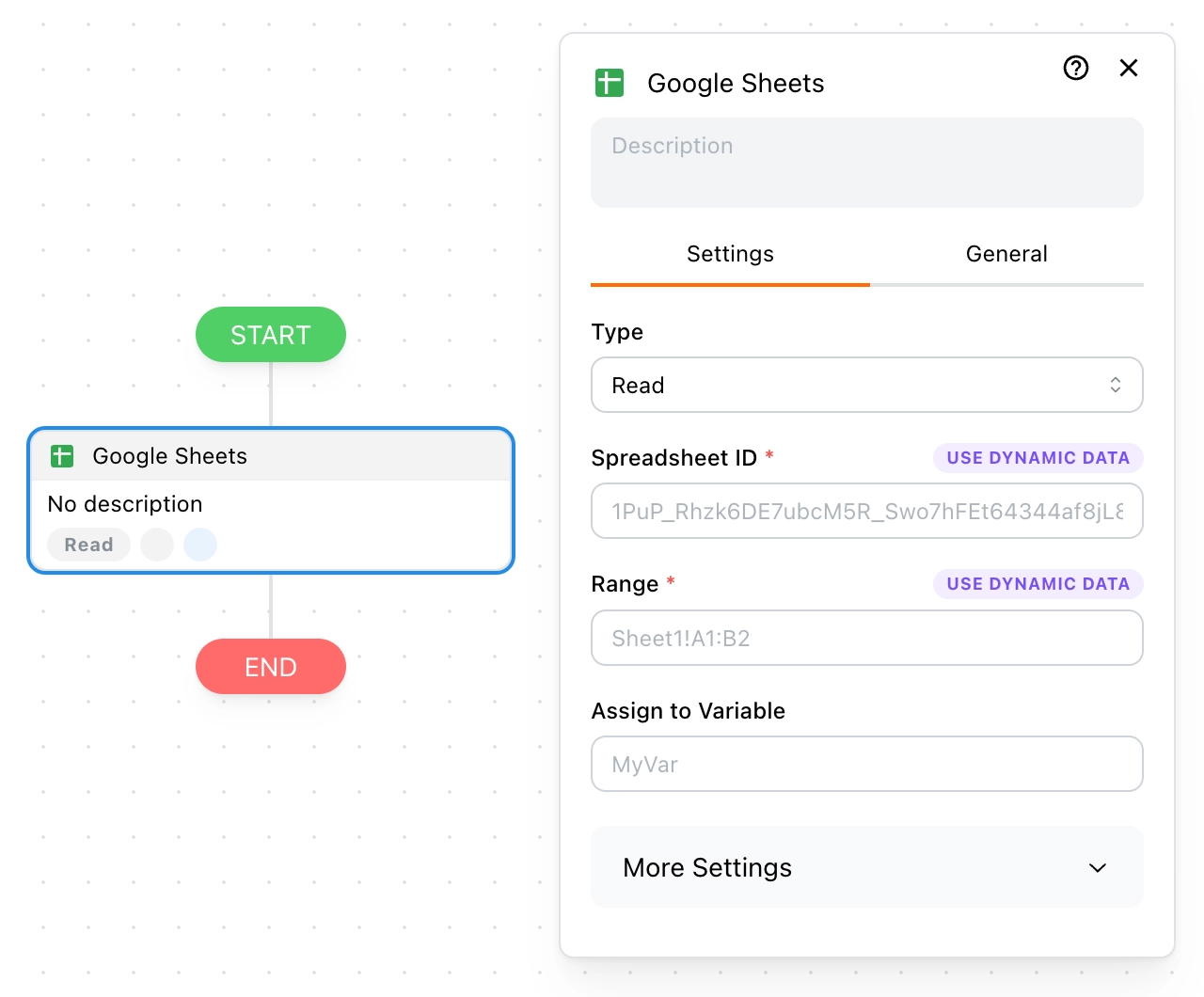Click the Description text area

point(867,163)
